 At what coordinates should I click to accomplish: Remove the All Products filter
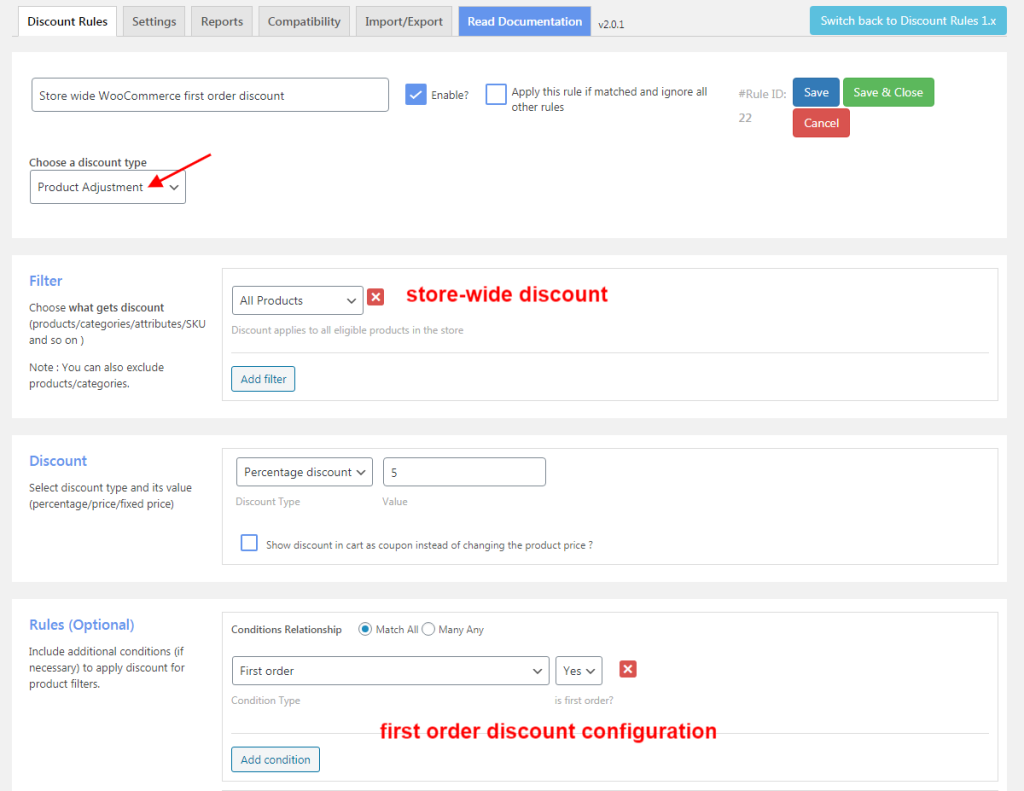tap(374, 297)
